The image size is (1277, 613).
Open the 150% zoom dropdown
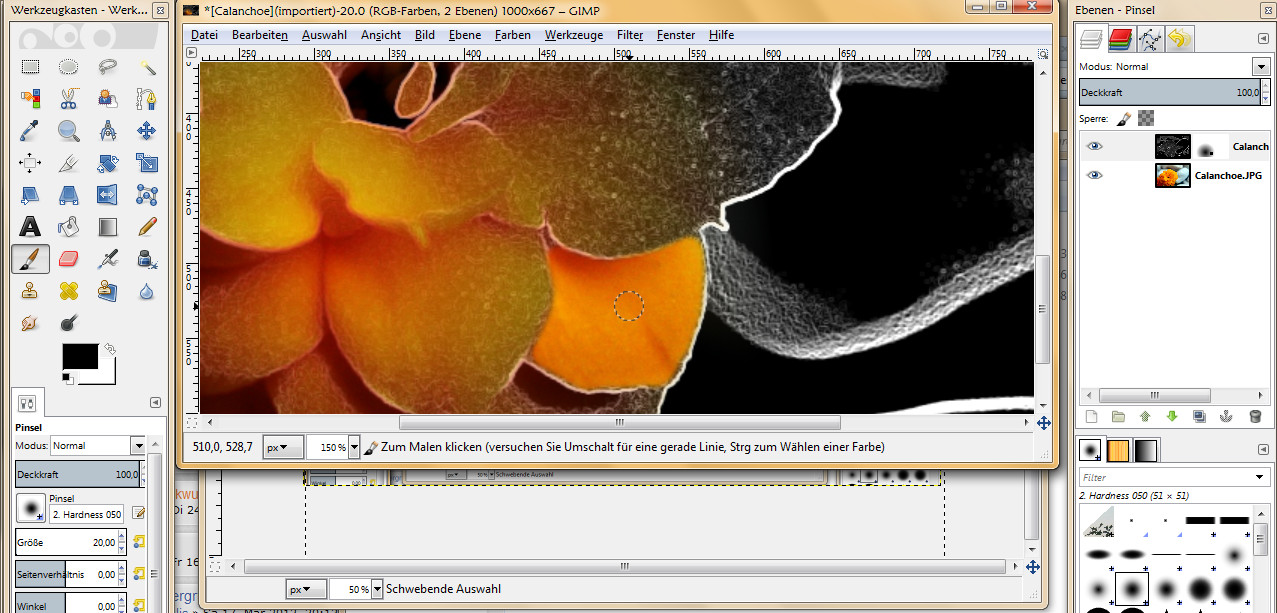353,448
